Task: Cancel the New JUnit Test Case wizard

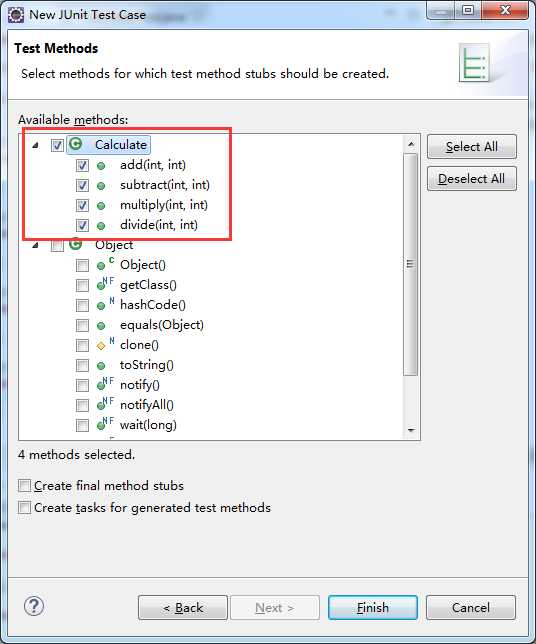Action: tap(471, 607)
